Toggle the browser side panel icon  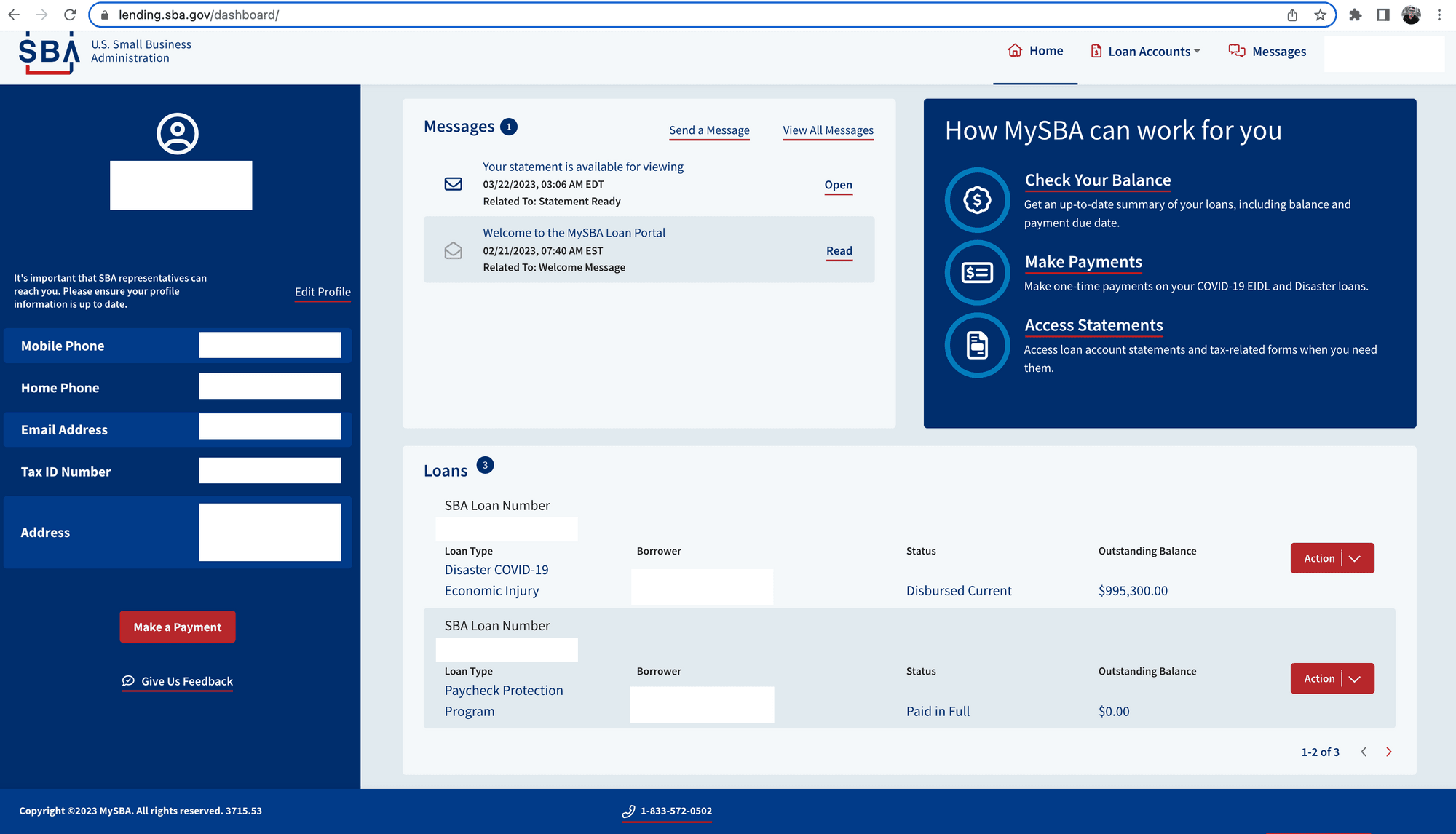(1382, 15)
